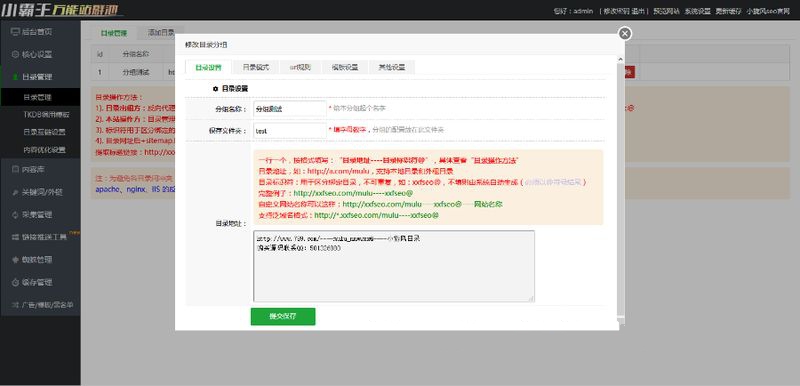Close the 修改目录分组 dialog with X

tap(624, 34)
